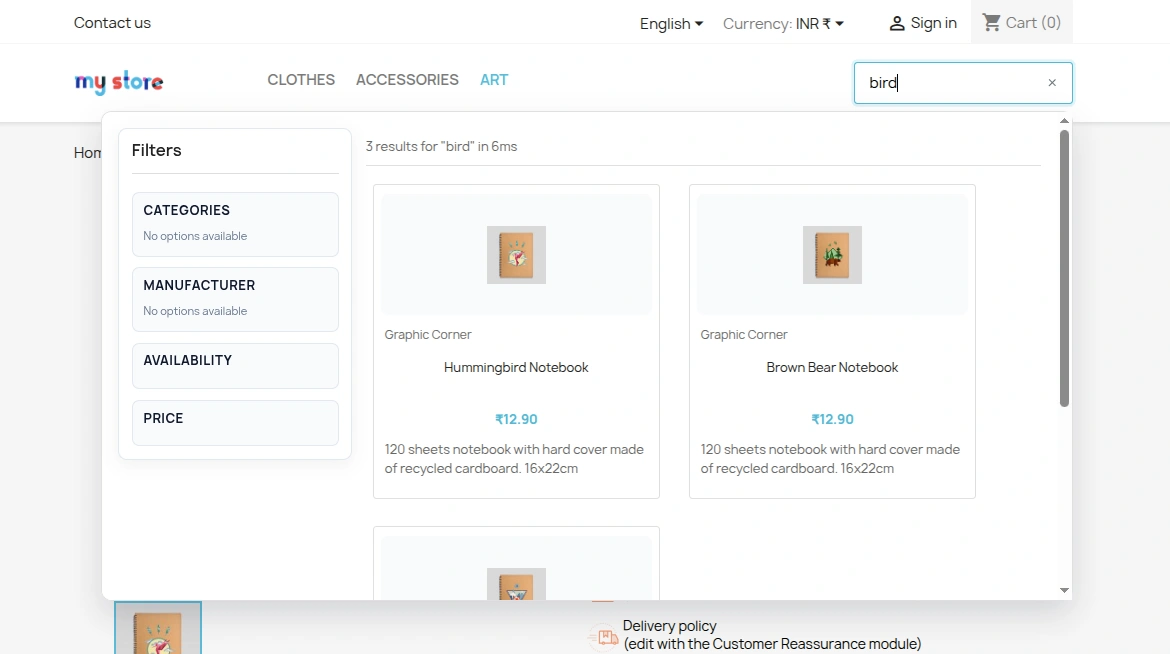This screenshot has height=654, width=1170.
Task: Click the Hummingbird Notebook ₹12.90 price
Action: coord(516,420)
